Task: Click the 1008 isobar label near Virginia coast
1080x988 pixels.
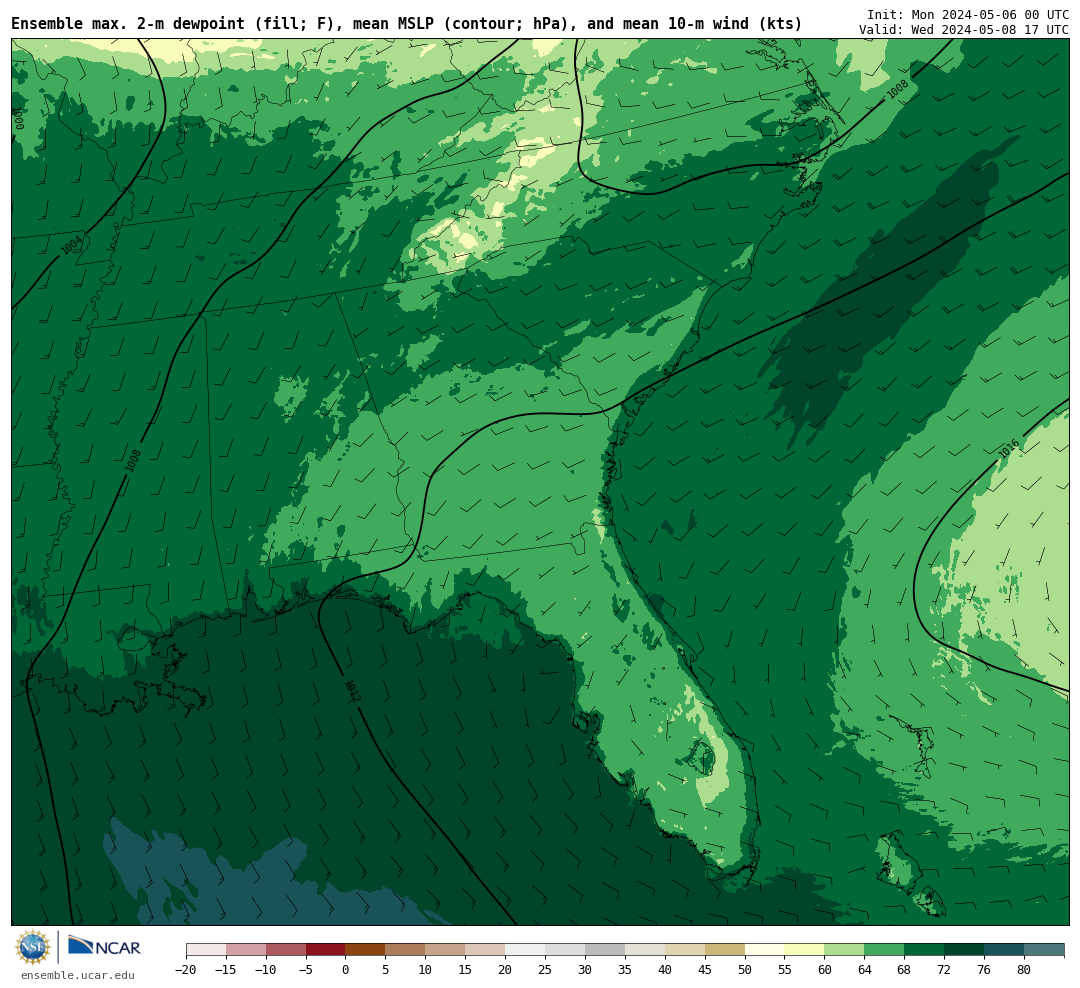Action: (x=897, y=90)
